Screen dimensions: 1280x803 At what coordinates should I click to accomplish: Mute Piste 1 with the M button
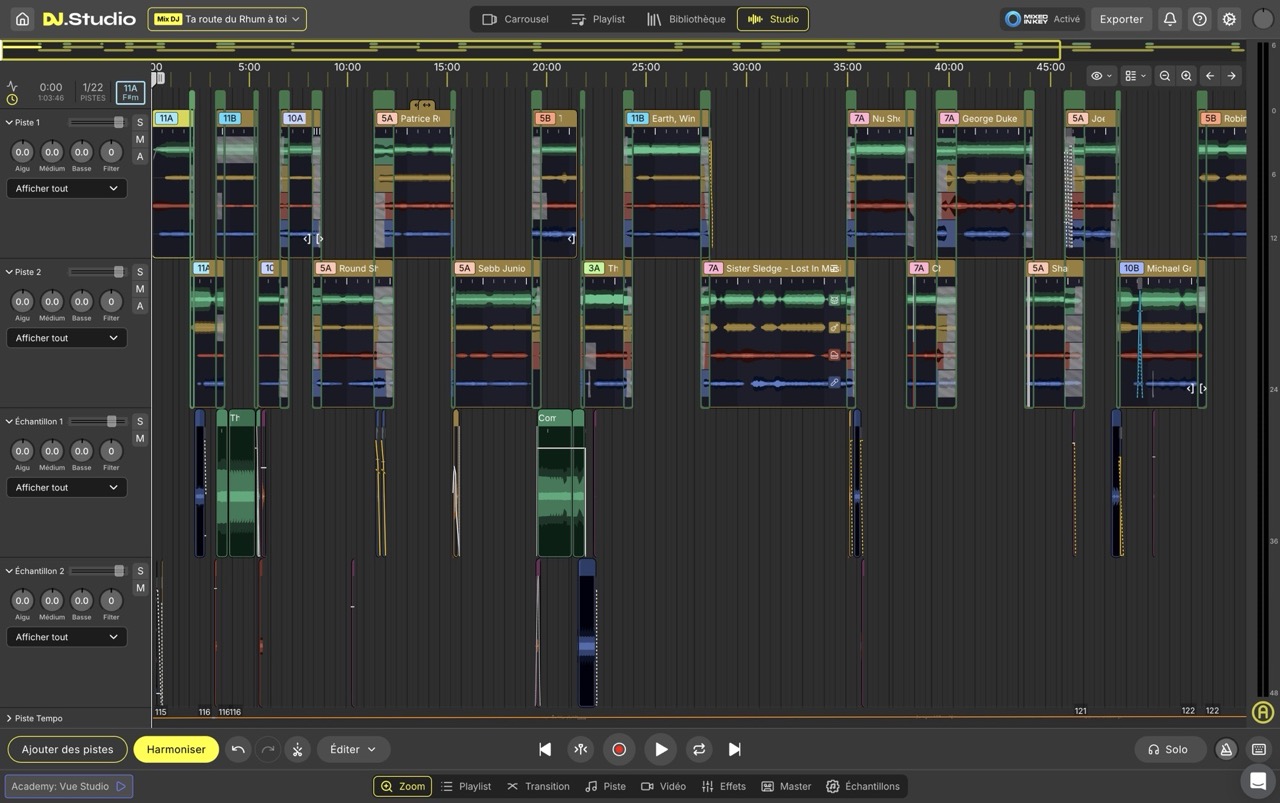coord(140,139)
